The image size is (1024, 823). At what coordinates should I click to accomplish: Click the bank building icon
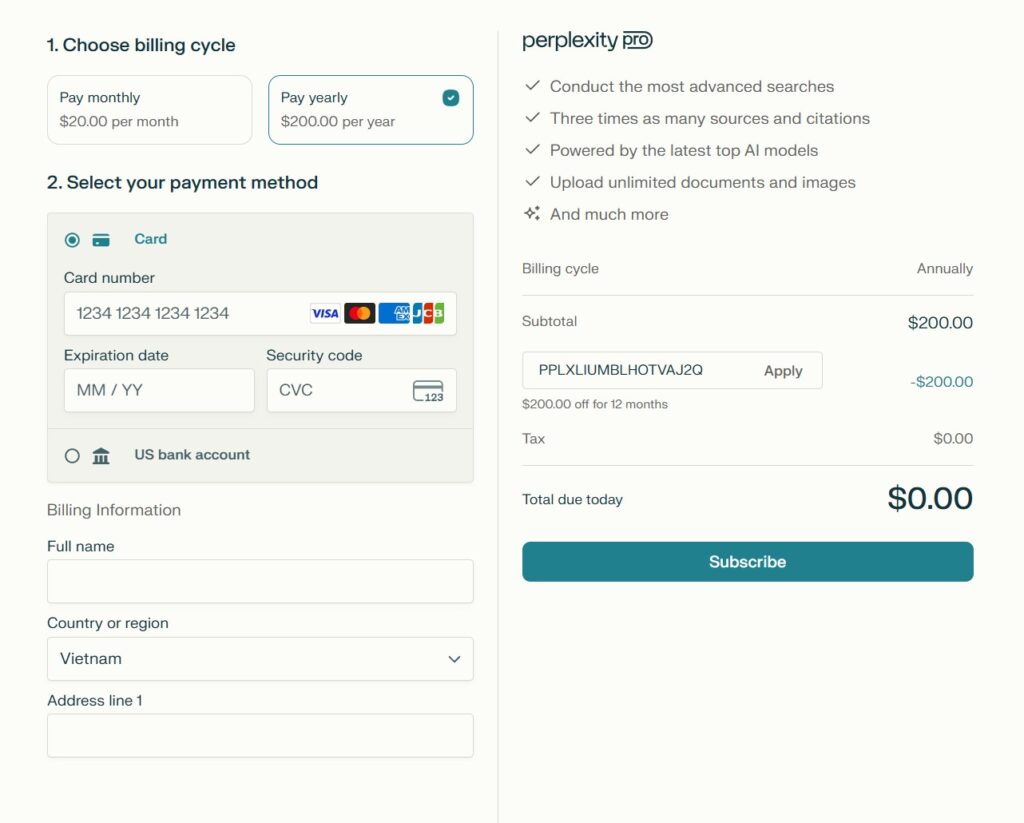(x=101, y=456)
